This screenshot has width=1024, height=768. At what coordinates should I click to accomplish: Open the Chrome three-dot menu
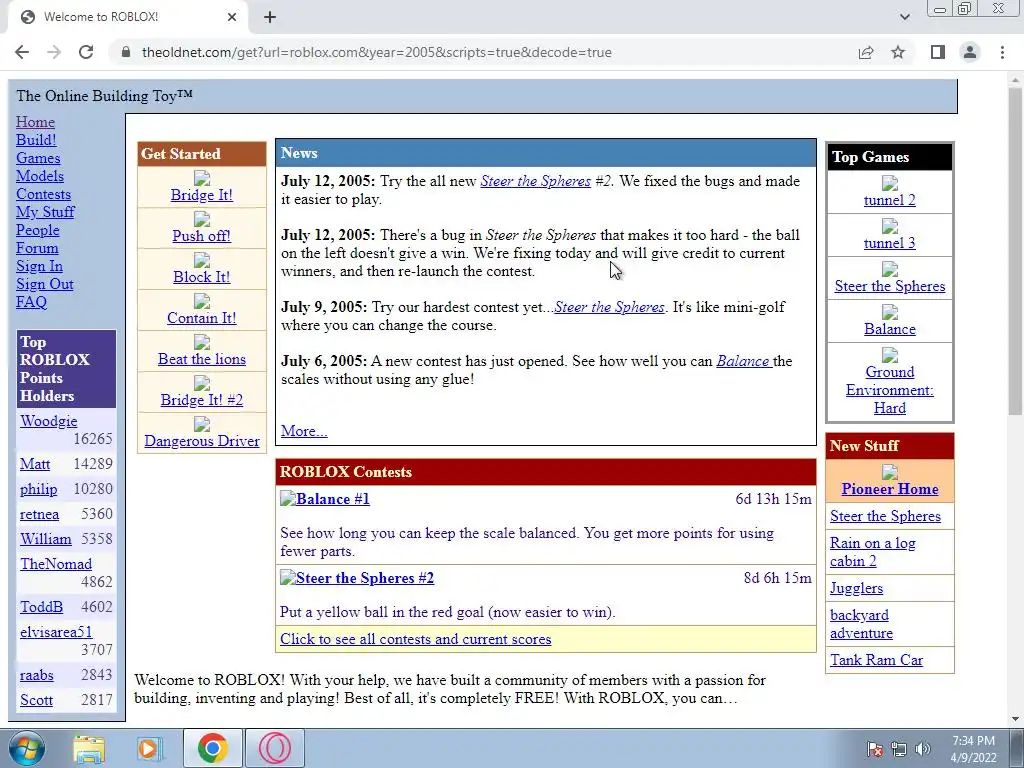pos(1002,52)
